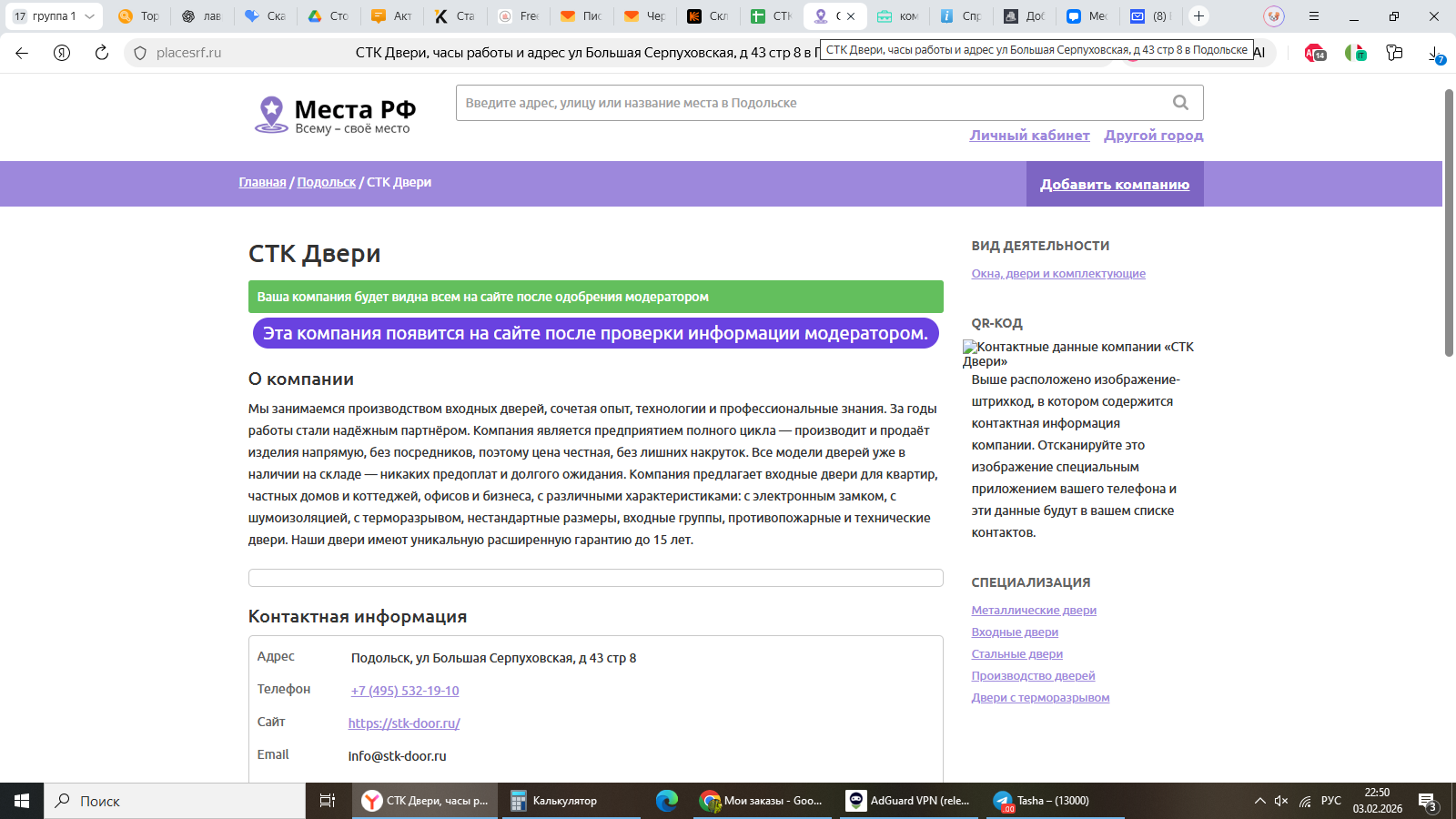Switch to the Сто Google Drive tab

point(328,15)
